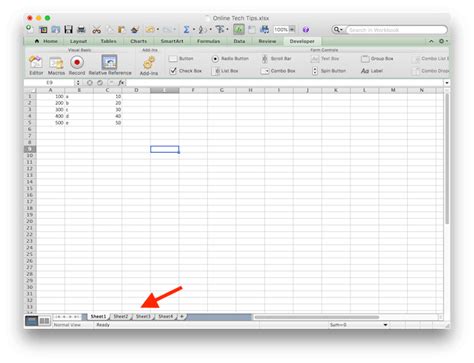Click cell containing 100

[x=50, y=96]
